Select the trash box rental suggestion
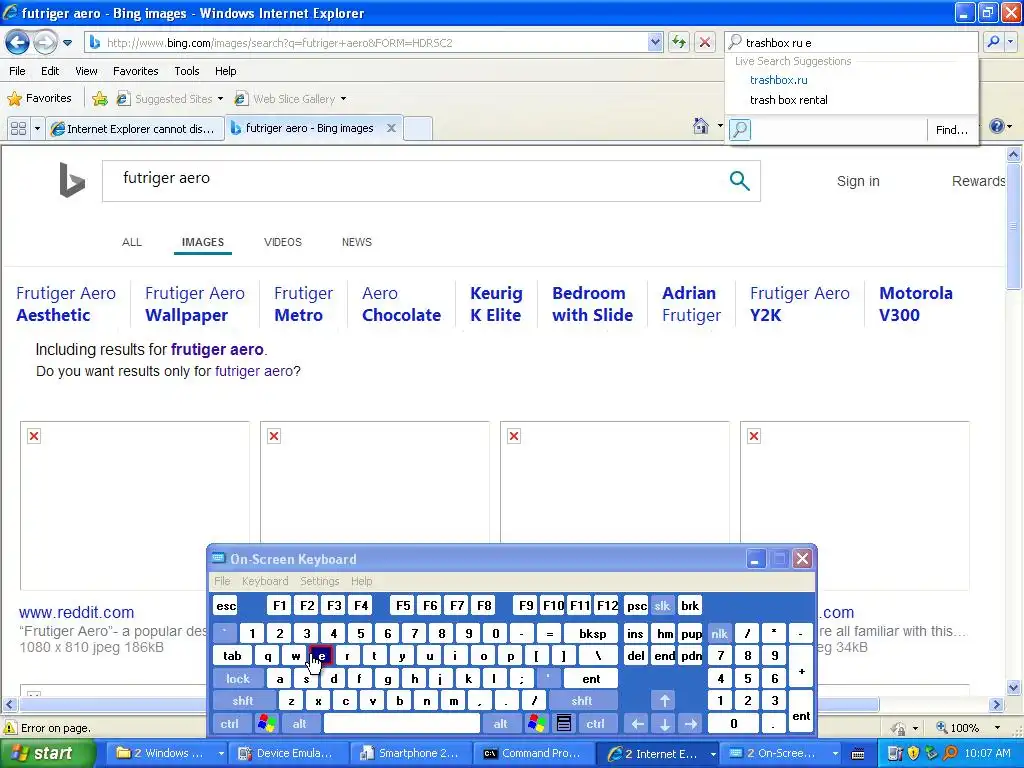1024x768 pixels. pos(788,100)
